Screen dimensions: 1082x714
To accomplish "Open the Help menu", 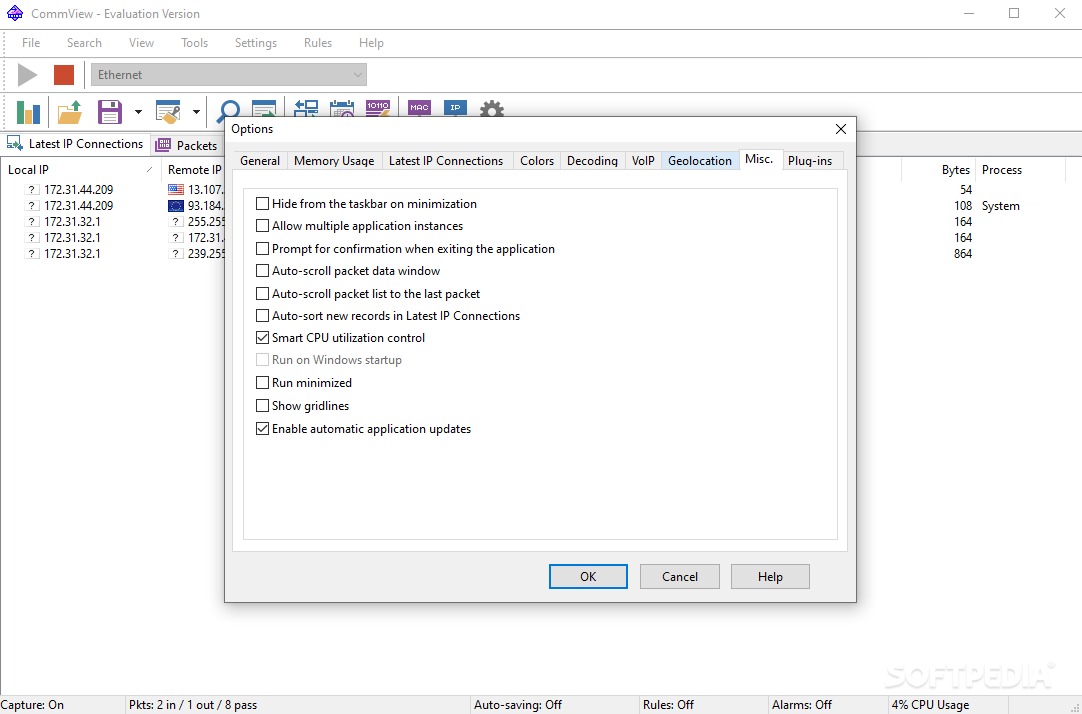I will click(371, 43).
